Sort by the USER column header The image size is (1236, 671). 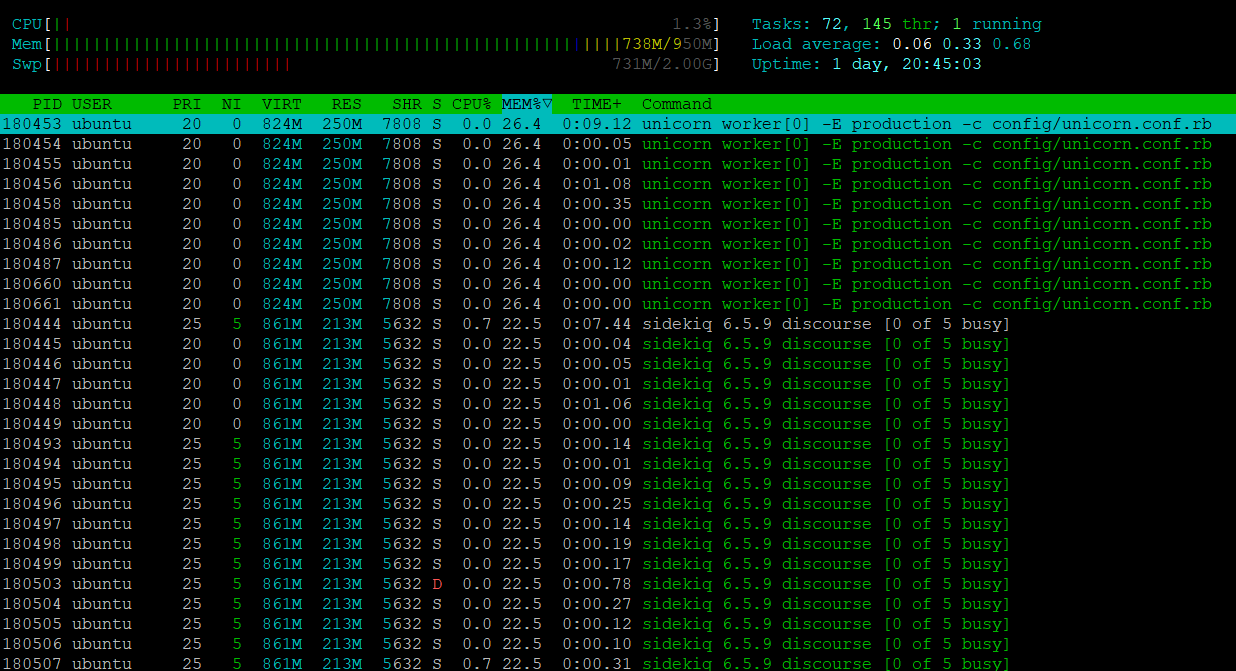click(92, 104)
